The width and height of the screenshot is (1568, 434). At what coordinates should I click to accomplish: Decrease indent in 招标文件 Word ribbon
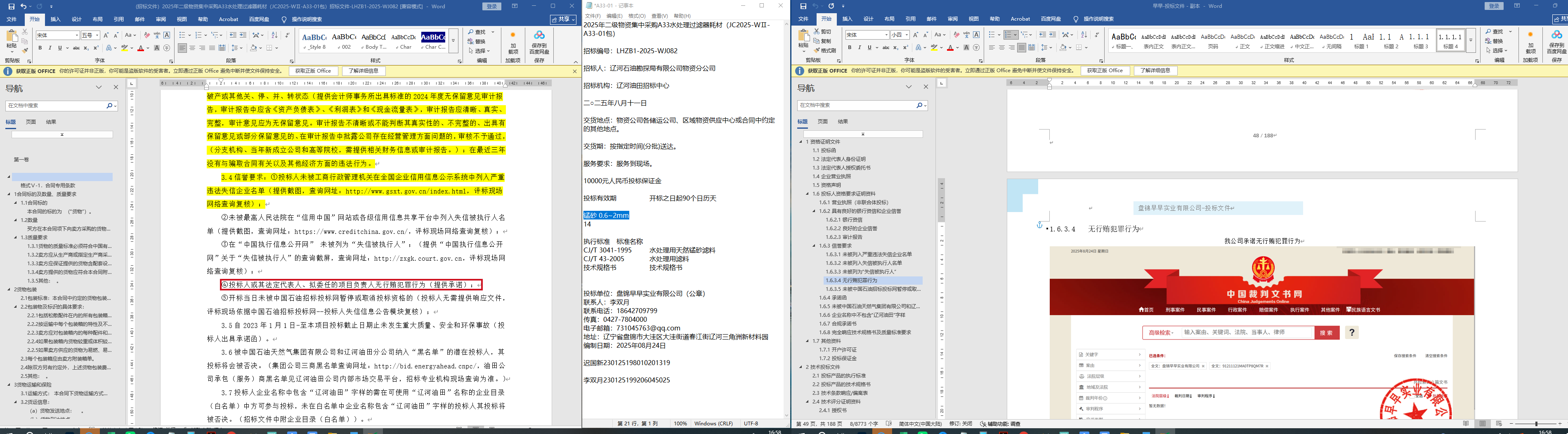point(233,35)
